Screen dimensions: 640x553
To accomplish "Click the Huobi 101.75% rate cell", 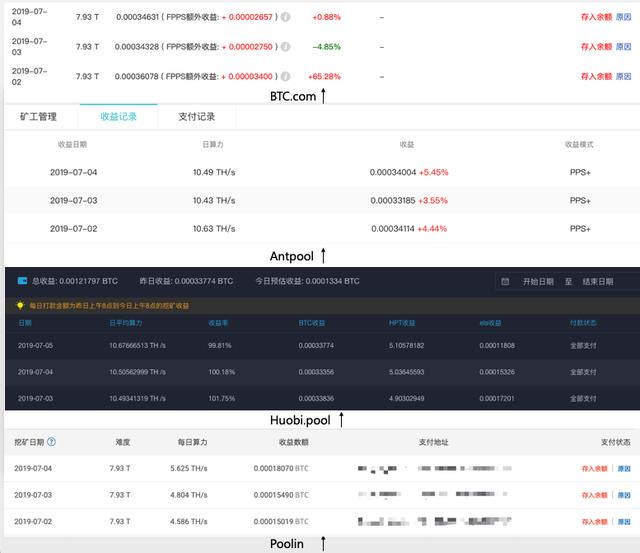I will (x=222, y=398).
